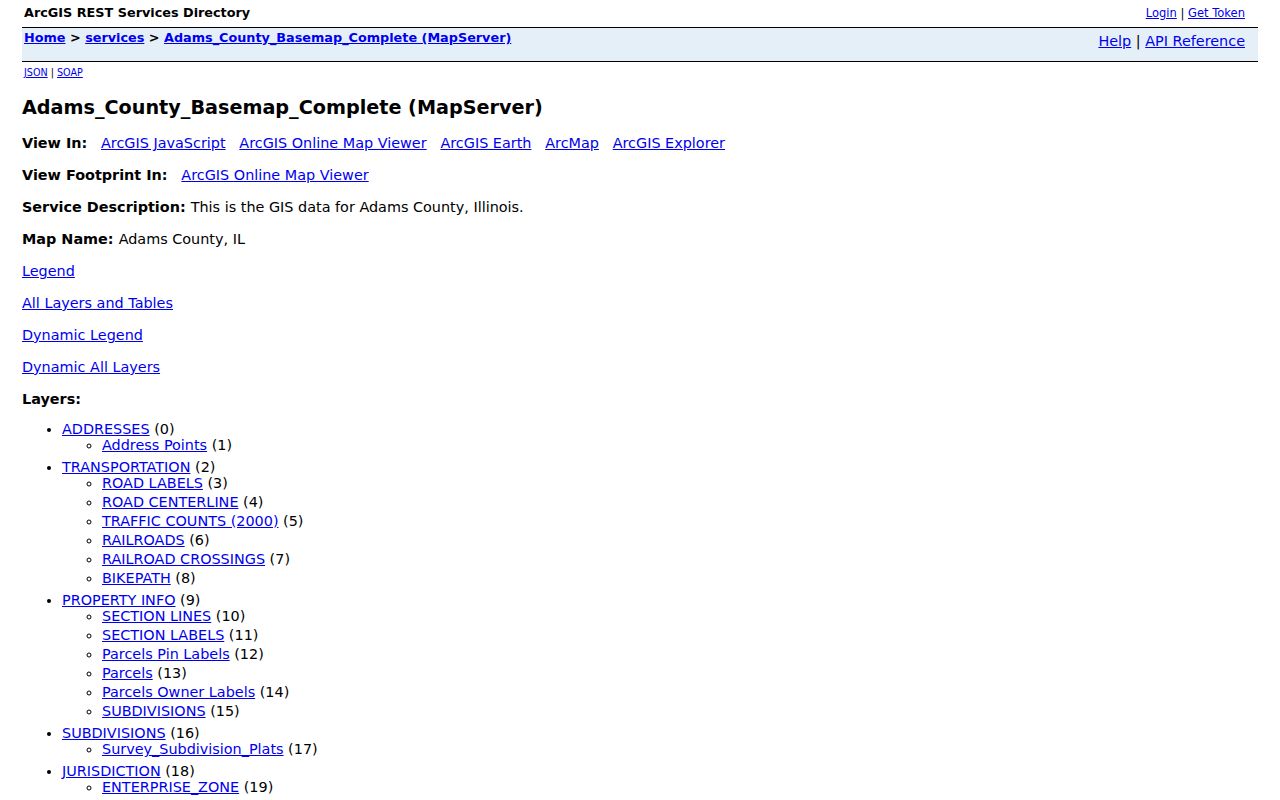Open the ADDRESSES layer group

106,429
